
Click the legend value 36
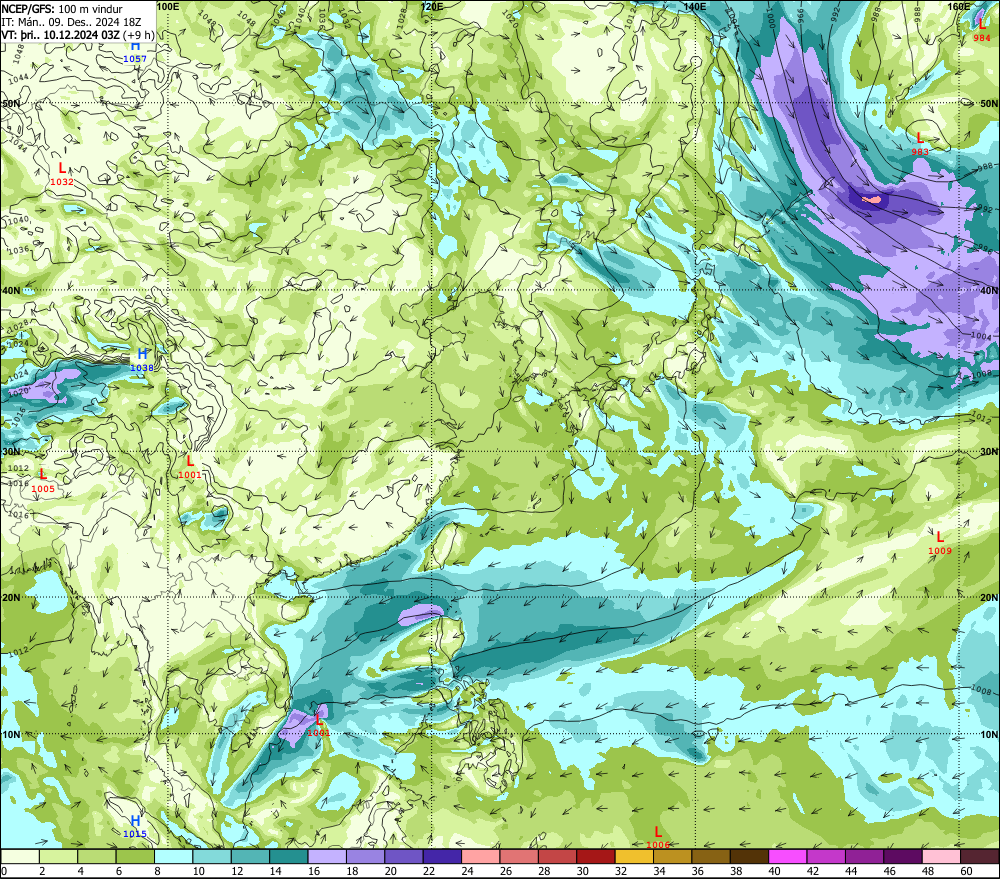point(698,871)
